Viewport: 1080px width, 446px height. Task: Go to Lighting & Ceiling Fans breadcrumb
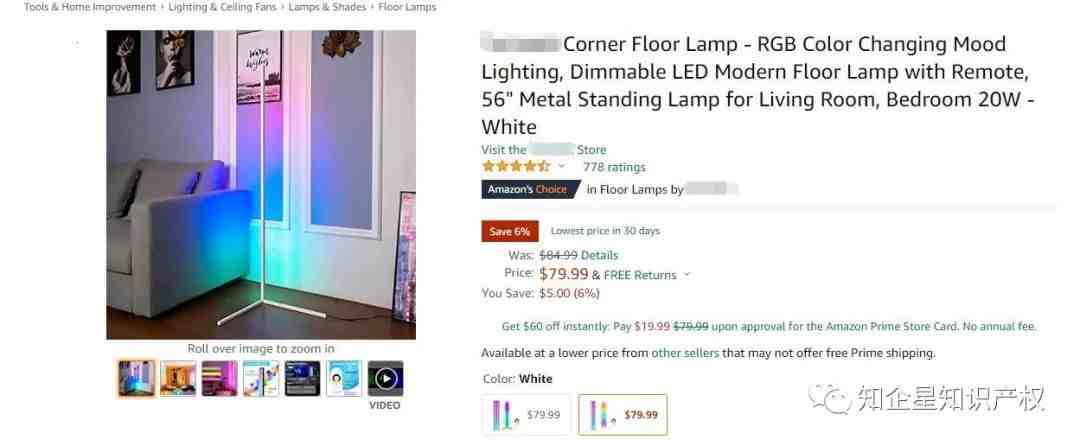coord(222,7)
